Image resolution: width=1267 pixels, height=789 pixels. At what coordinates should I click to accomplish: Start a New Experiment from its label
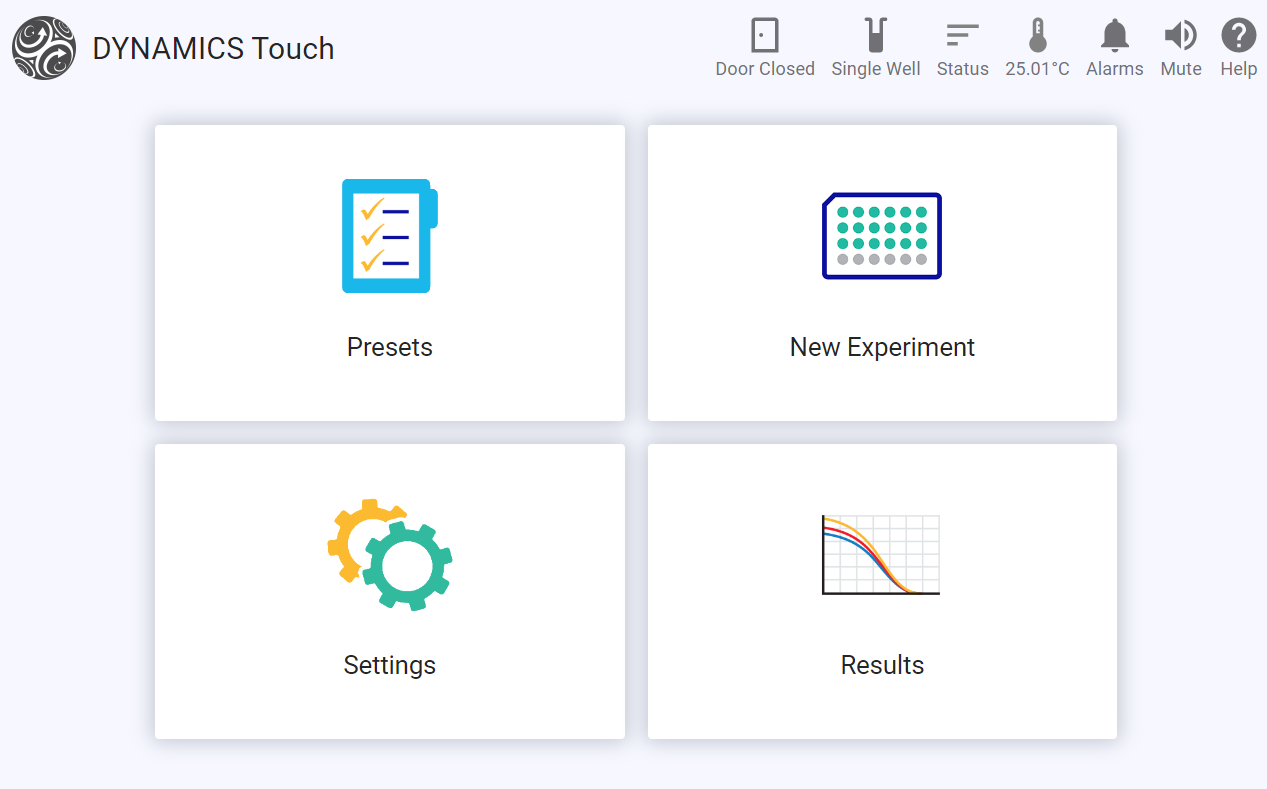click(882, 347)
